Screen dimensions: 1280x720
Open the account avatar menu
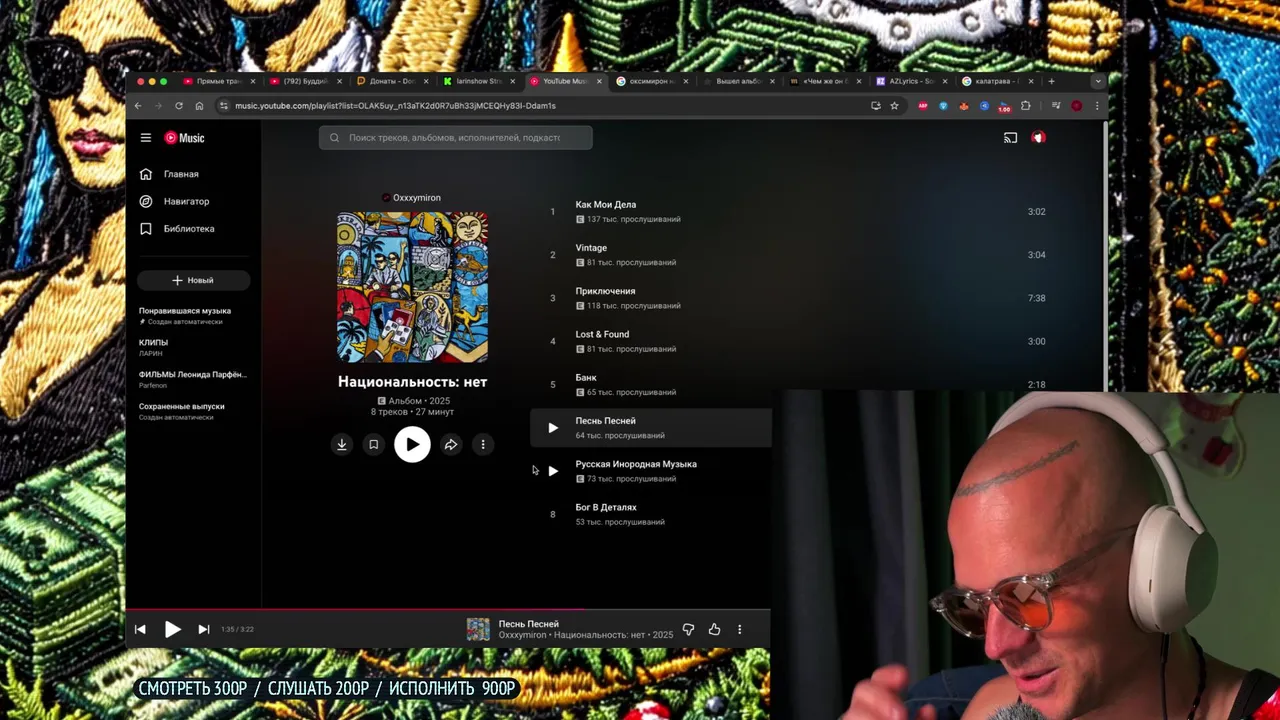coord(1038,138)
